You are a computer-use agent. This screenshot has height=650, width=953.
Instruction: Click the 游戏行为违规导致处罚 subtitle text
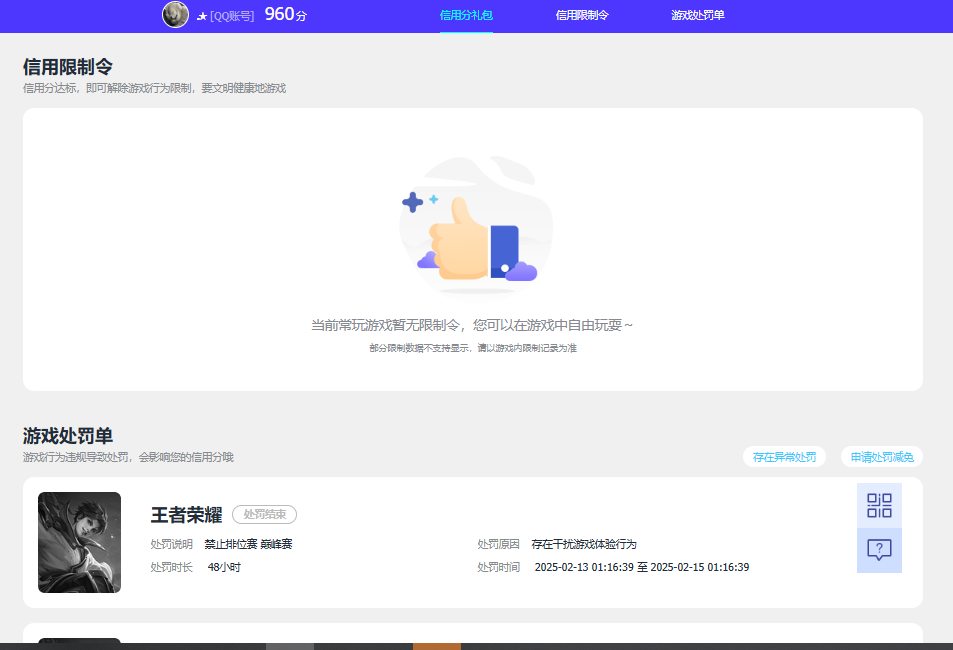point(128,457)
